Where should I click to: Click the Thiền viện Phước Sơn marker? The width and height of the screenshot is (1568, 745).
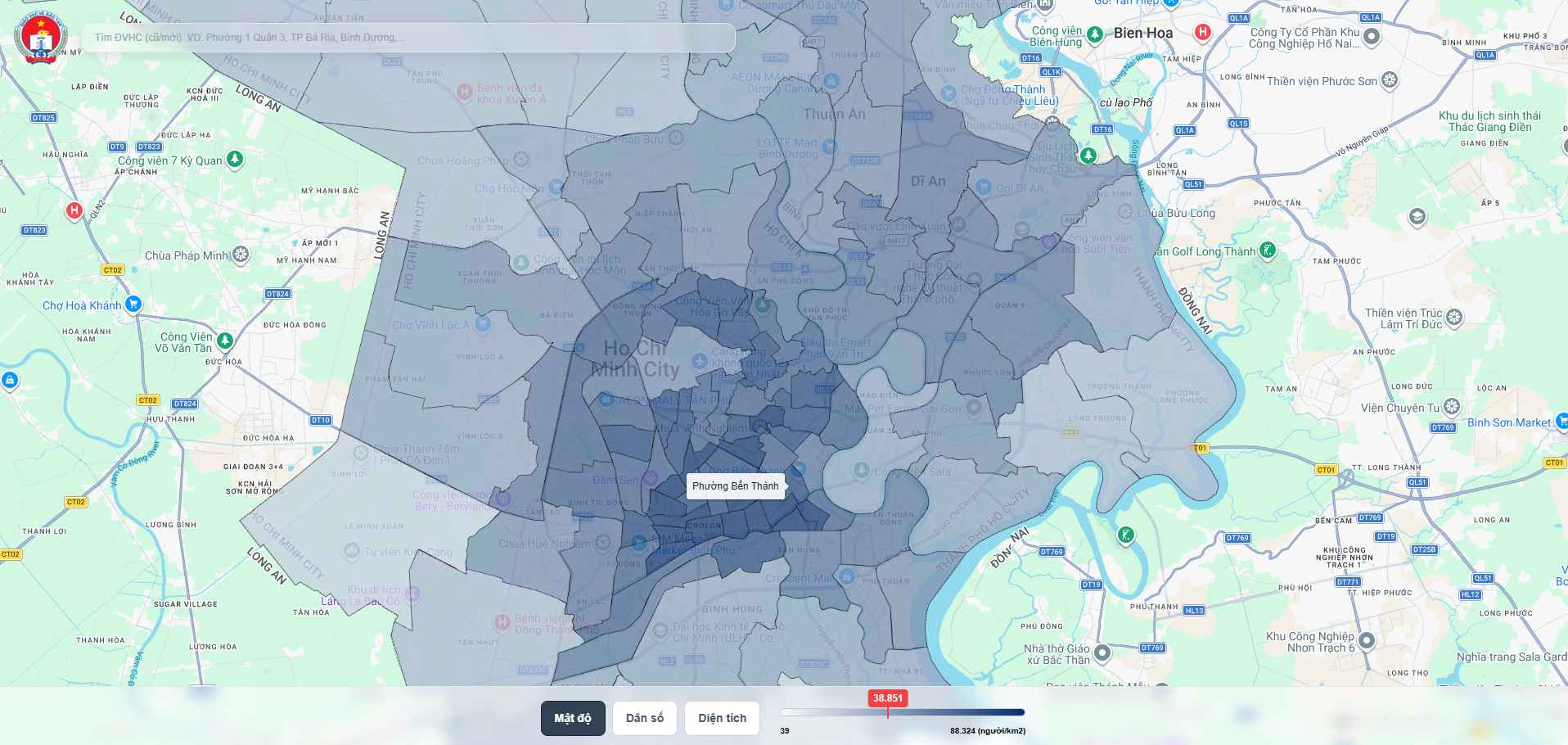1390,80
